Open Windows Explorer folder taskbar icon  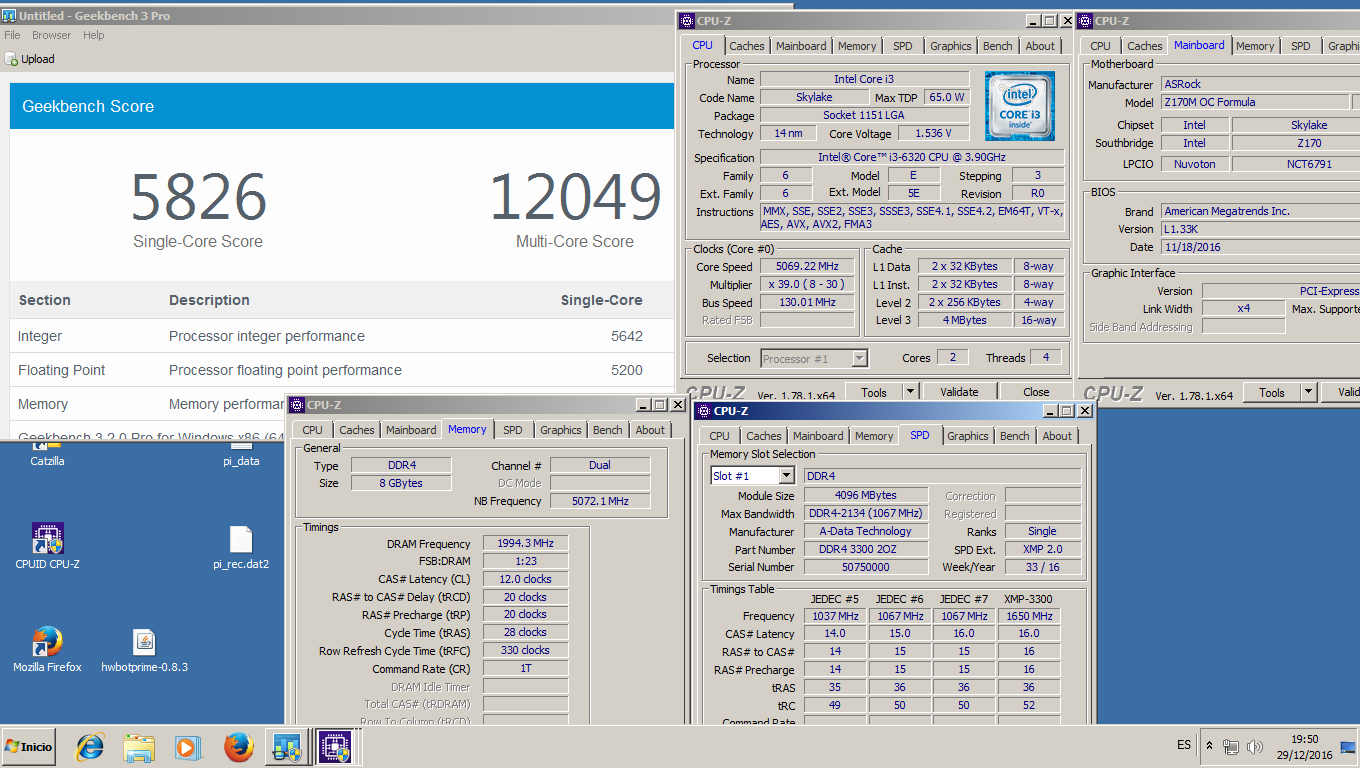pos(139,747)
